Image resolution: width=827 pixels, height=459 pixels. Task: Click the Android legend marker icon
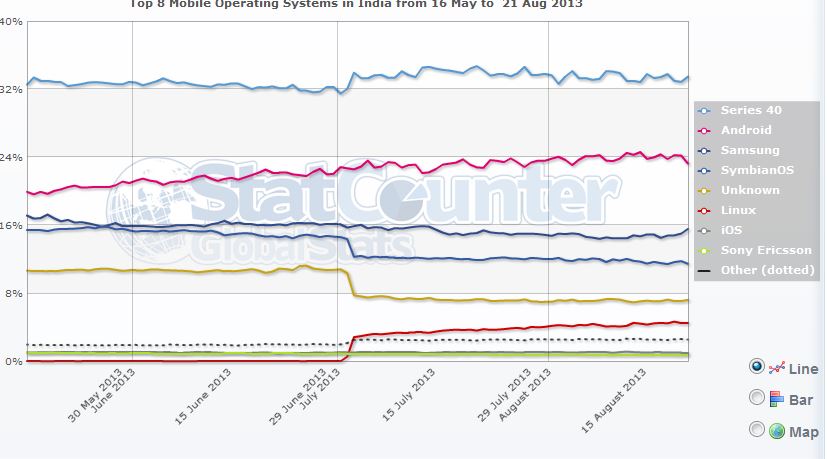(x=704, y=130)
